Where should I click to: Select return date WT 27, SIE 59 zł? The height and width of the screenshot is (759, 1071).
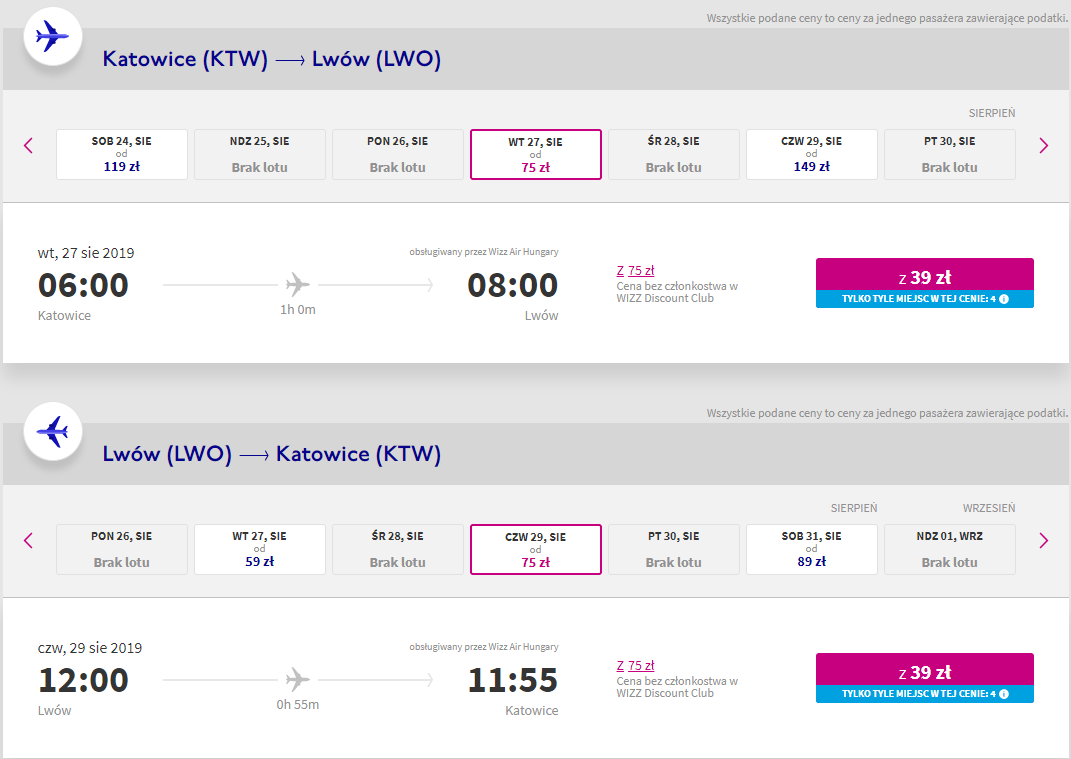[x=260, y=549]
